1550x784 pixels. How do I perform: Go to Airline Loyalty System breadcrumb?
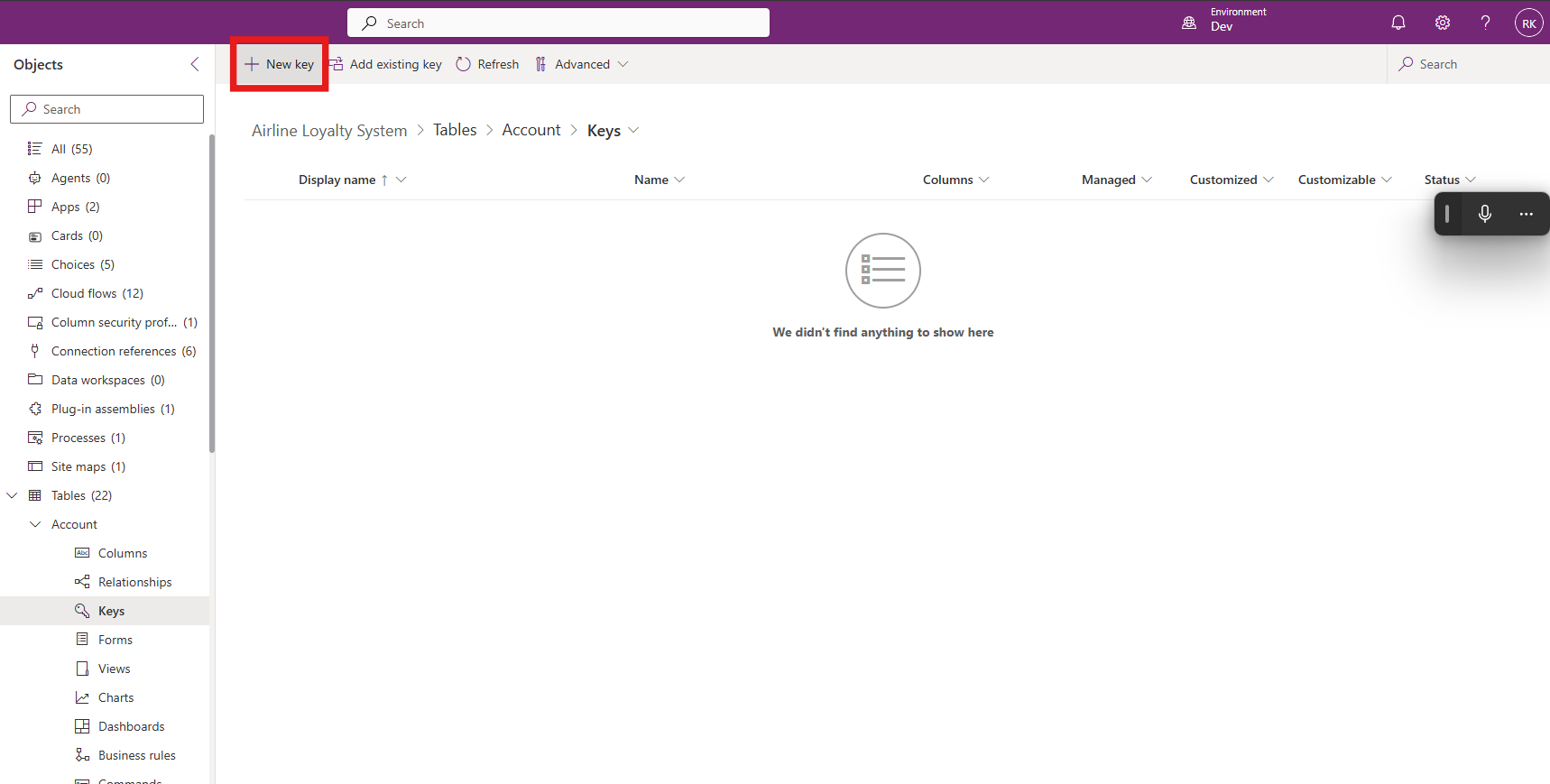click(x=329, y=131)
